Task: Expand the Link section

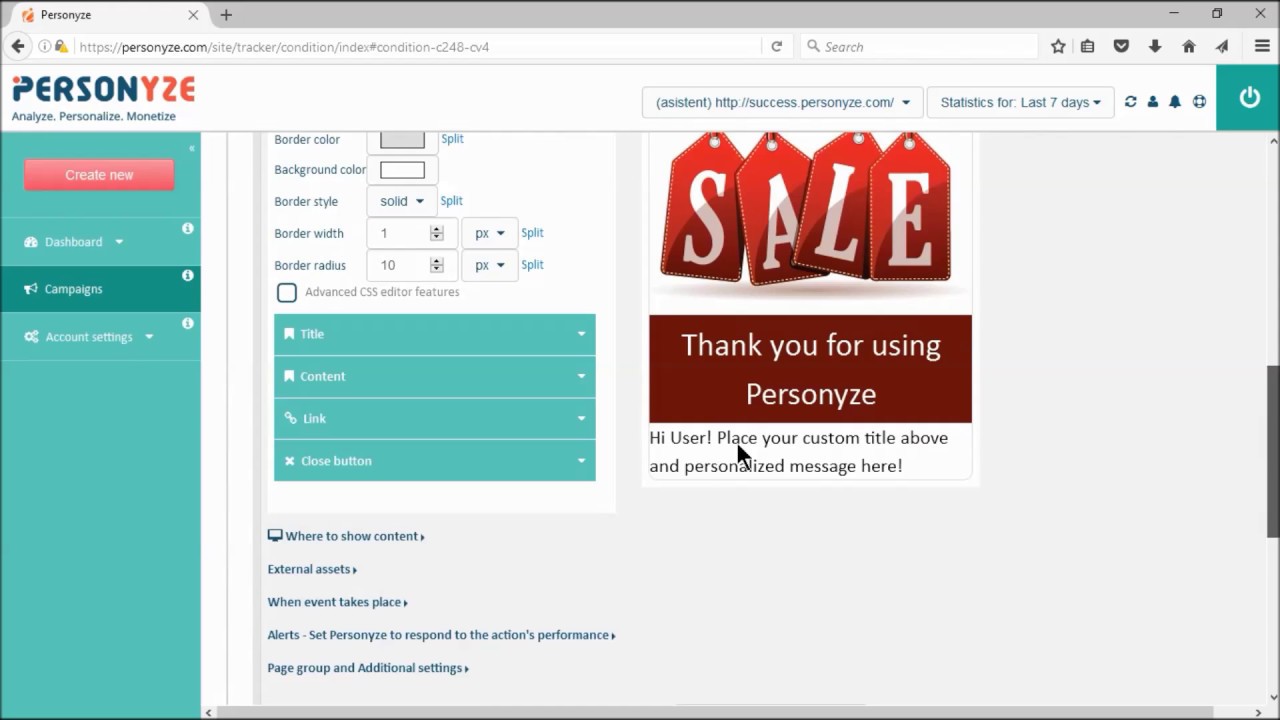Action: click(435, 418)
